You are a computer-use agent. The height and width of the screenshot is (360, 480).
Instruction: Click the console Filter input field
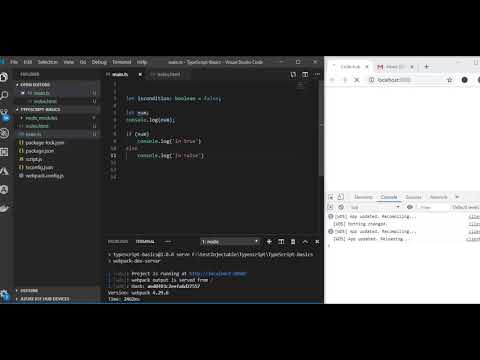pos(432,207)
